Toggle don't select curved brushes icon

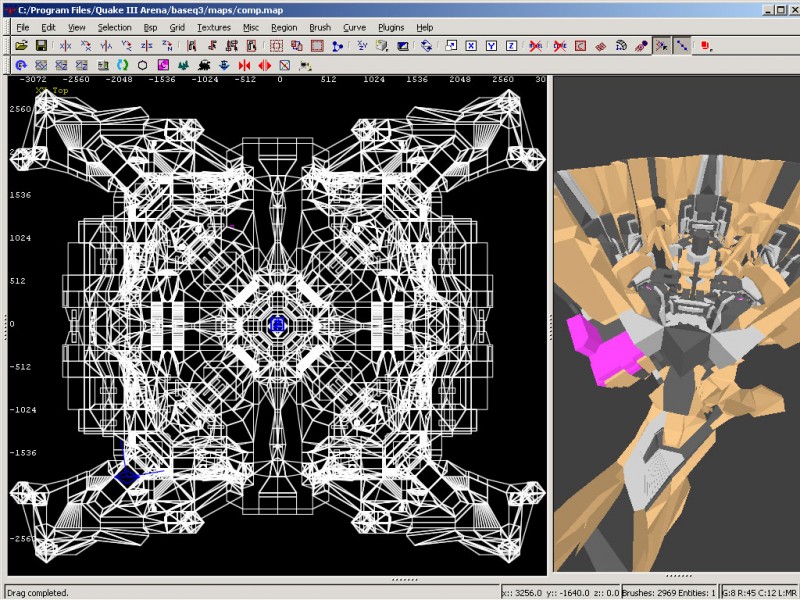tap(560, 46)
